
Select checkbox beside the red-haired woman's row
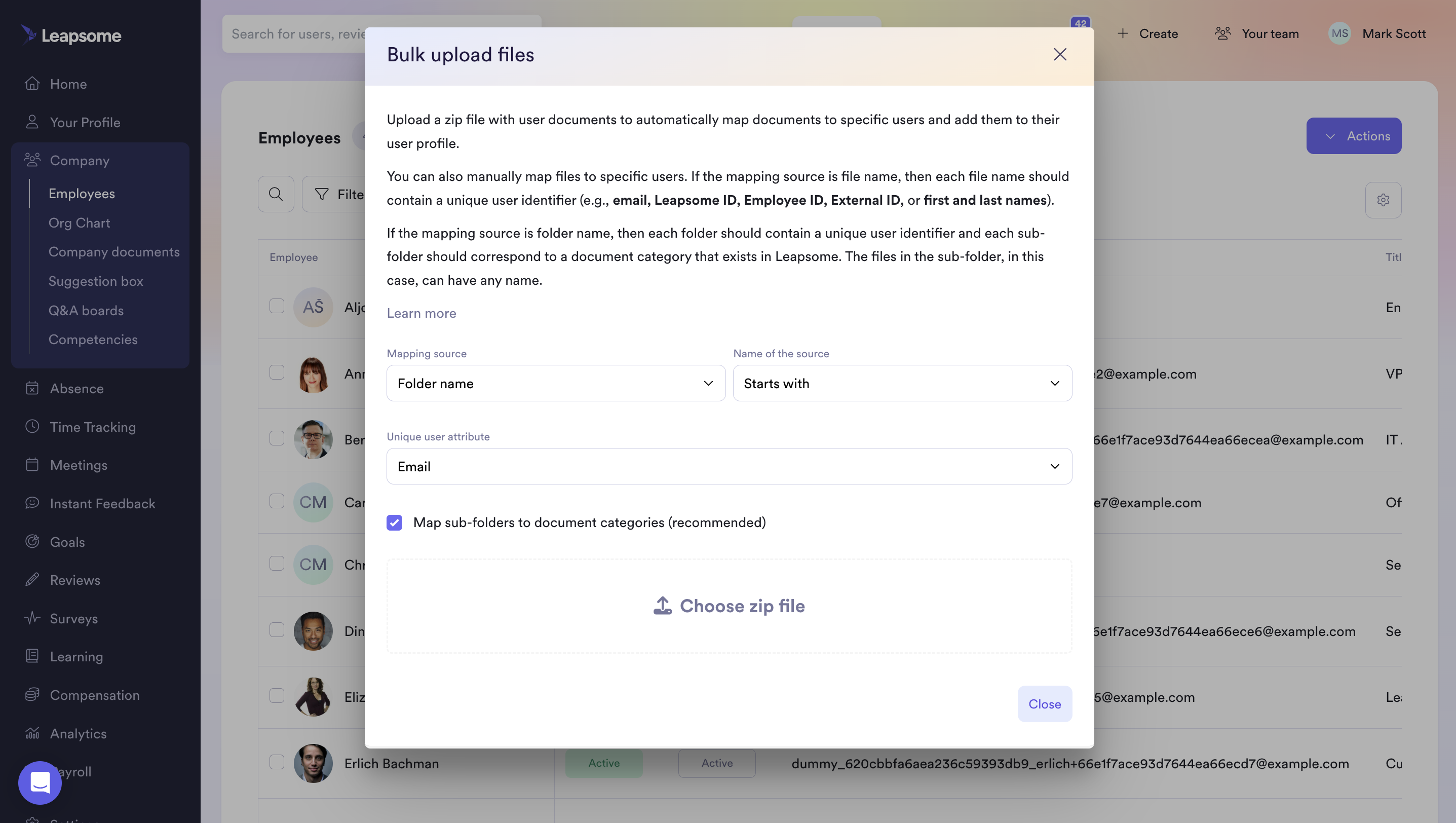point(277,372)
